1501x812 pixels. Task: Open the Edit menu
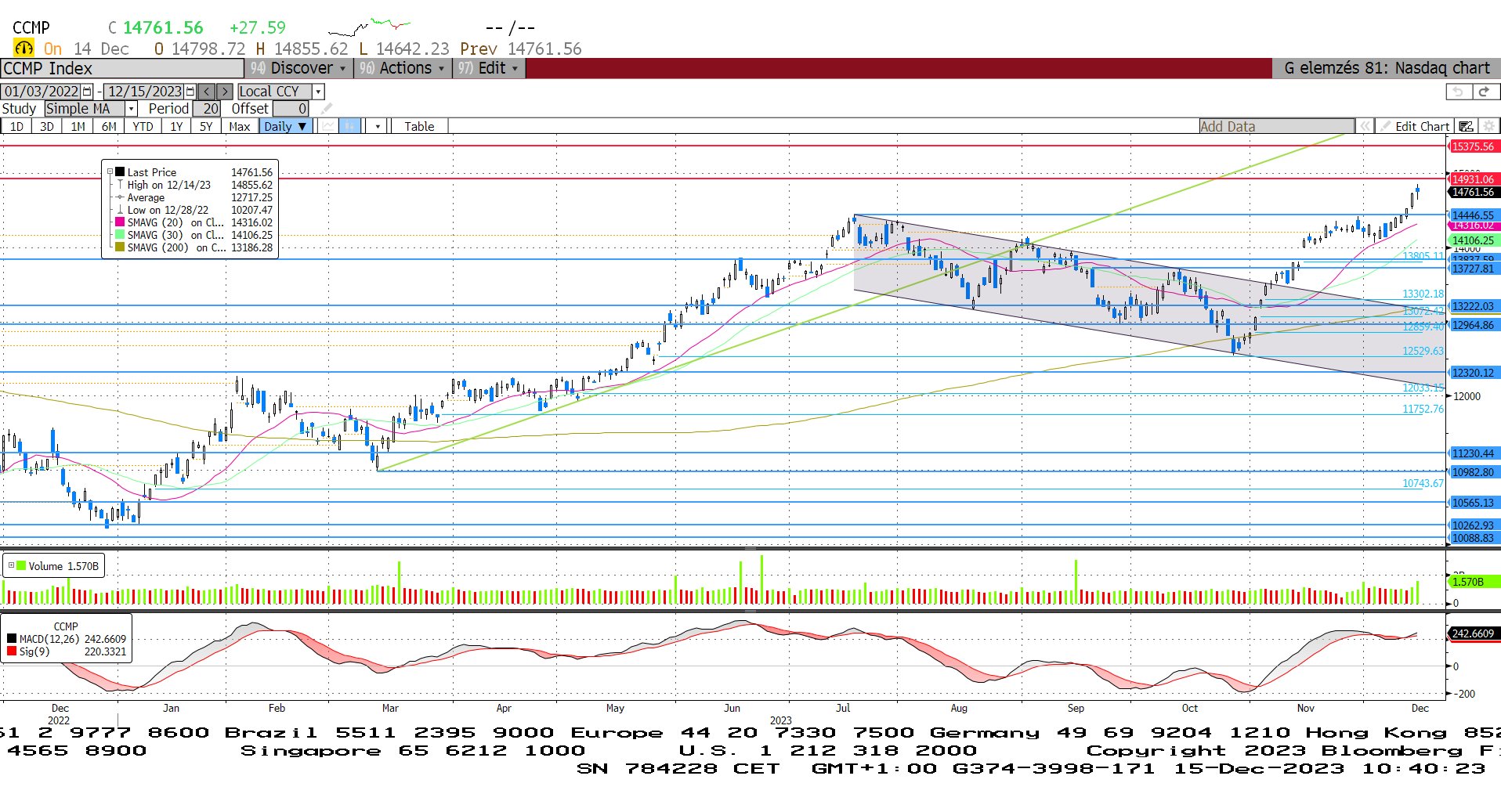point(489,68)
